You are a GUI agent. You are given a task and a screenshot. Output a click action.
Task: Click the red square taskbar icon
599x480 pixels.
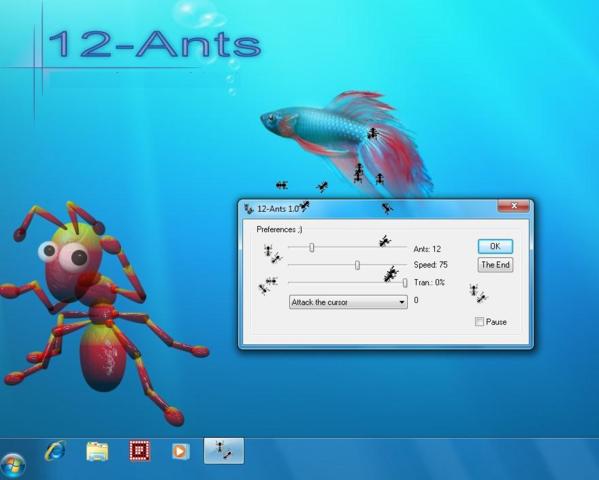(139, 451)
